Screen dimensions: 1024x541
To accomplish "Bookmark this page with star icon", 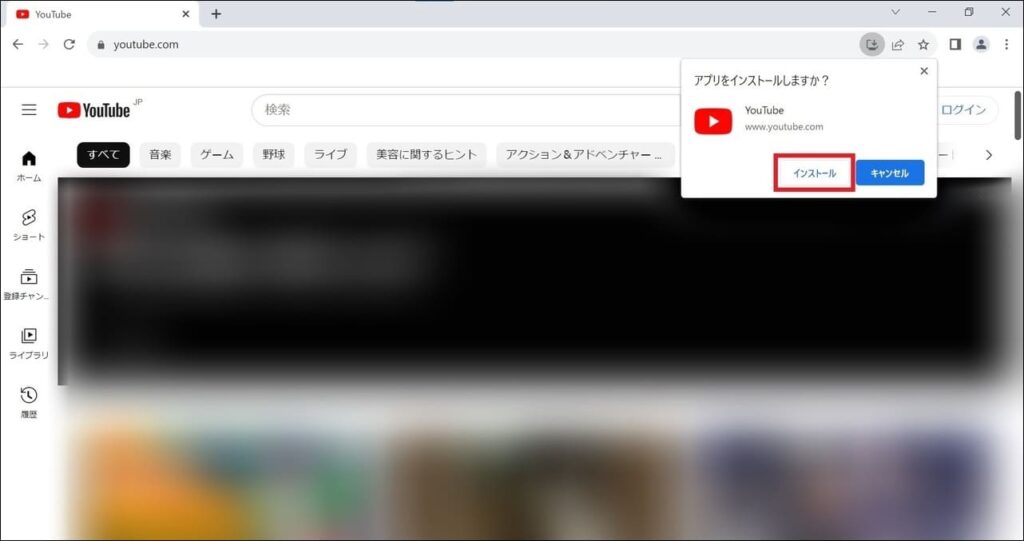I will pyautogui.click(x=923, y=44).
